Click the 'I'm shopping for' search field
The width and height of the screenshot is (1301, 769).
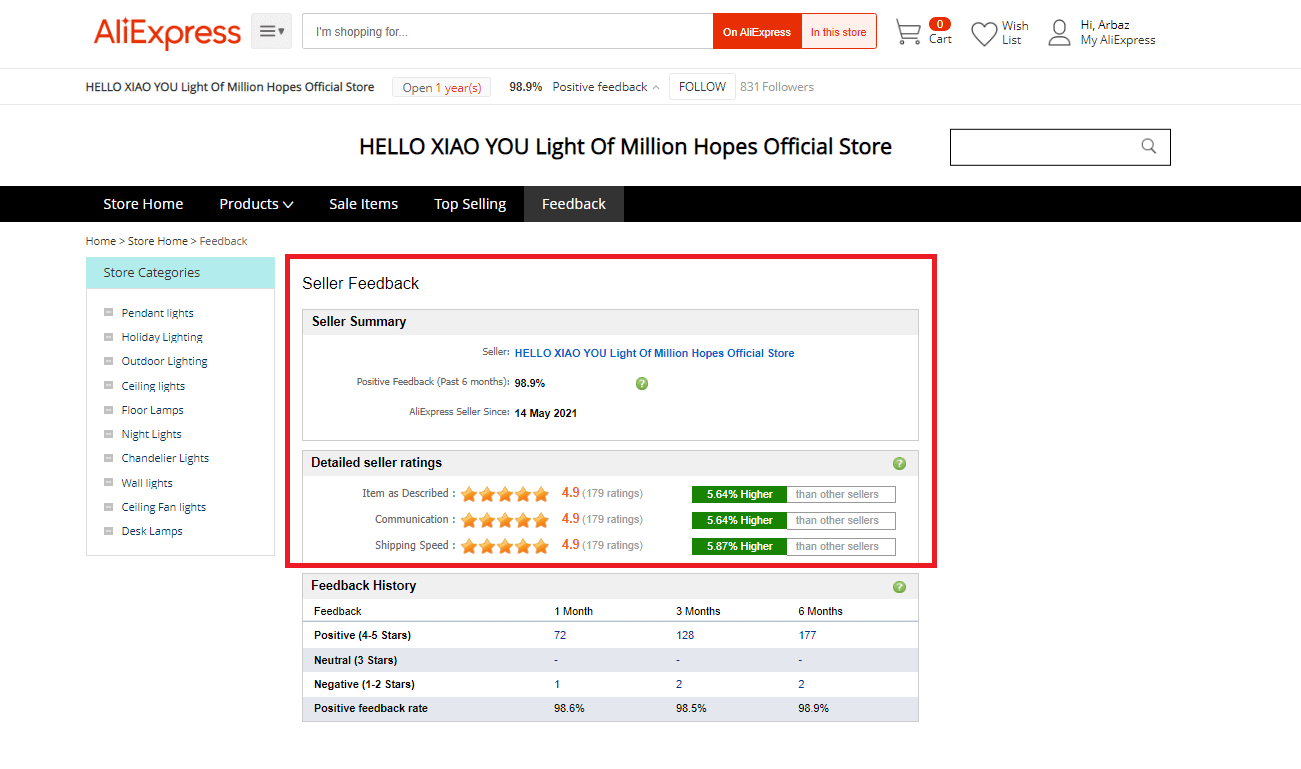click(507, 31)
